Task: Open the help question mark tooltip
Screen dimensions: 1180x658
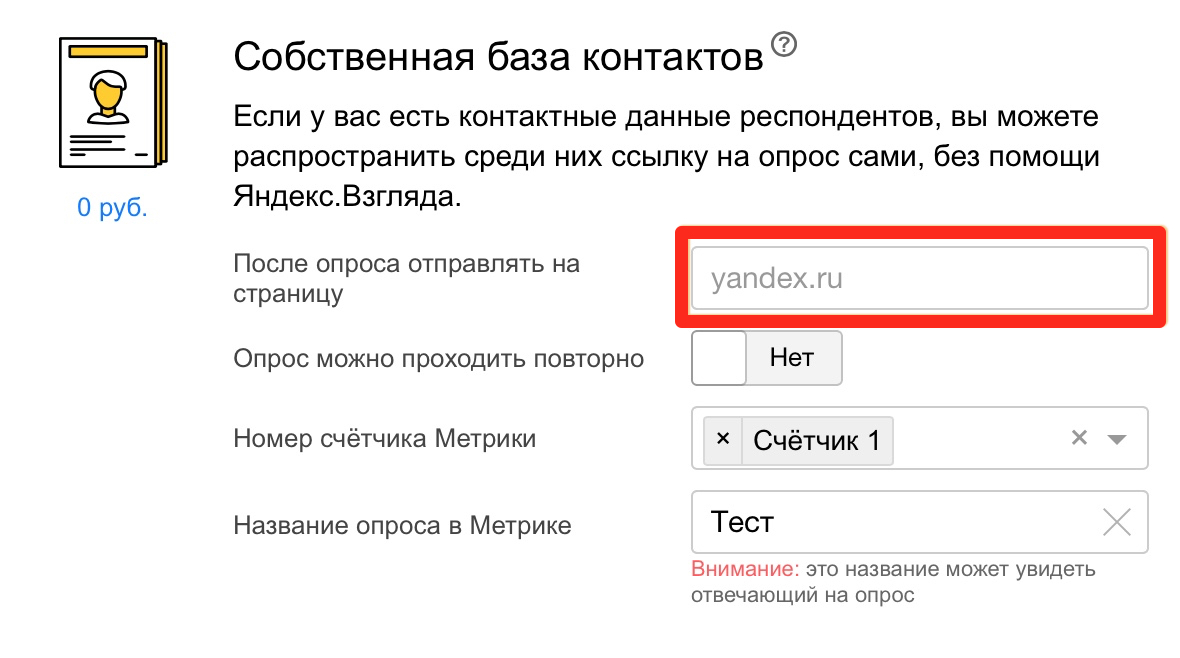Action: [786, 44]
